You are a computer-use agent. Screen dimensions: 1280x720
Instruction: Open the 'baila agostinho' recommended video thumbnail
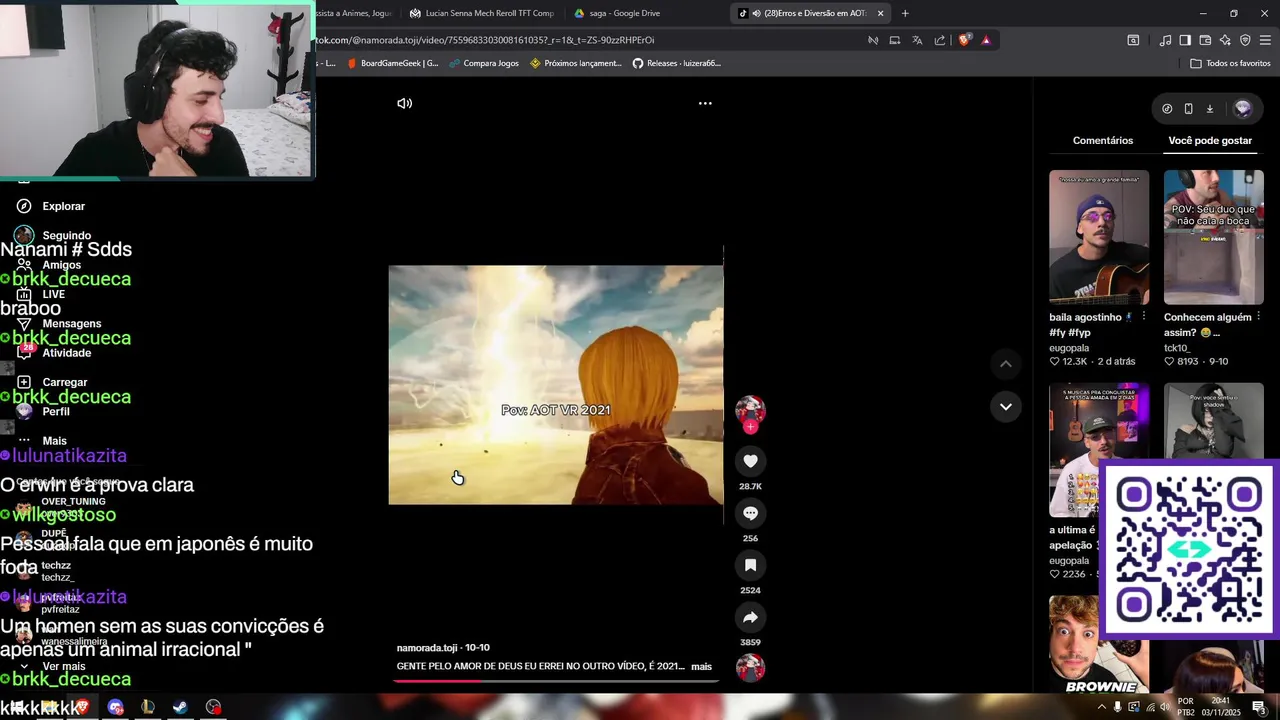pos(1099,237)
